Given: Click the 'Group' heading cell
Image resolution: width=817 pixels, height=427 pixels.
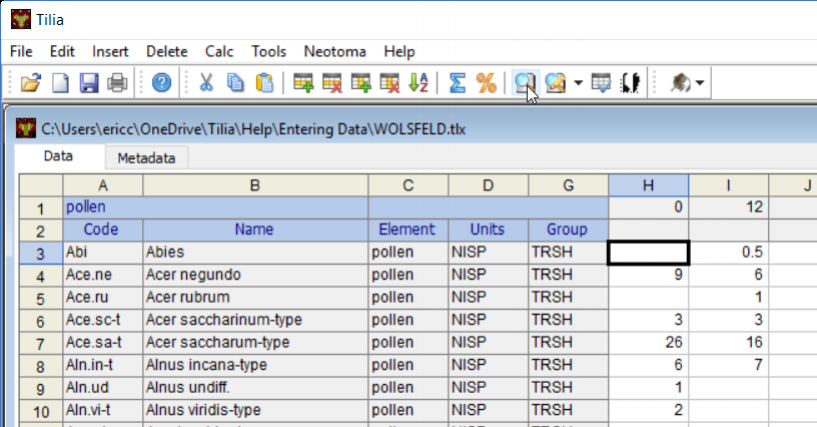Looking at the screenshot, I should click(x=568, y=230).
